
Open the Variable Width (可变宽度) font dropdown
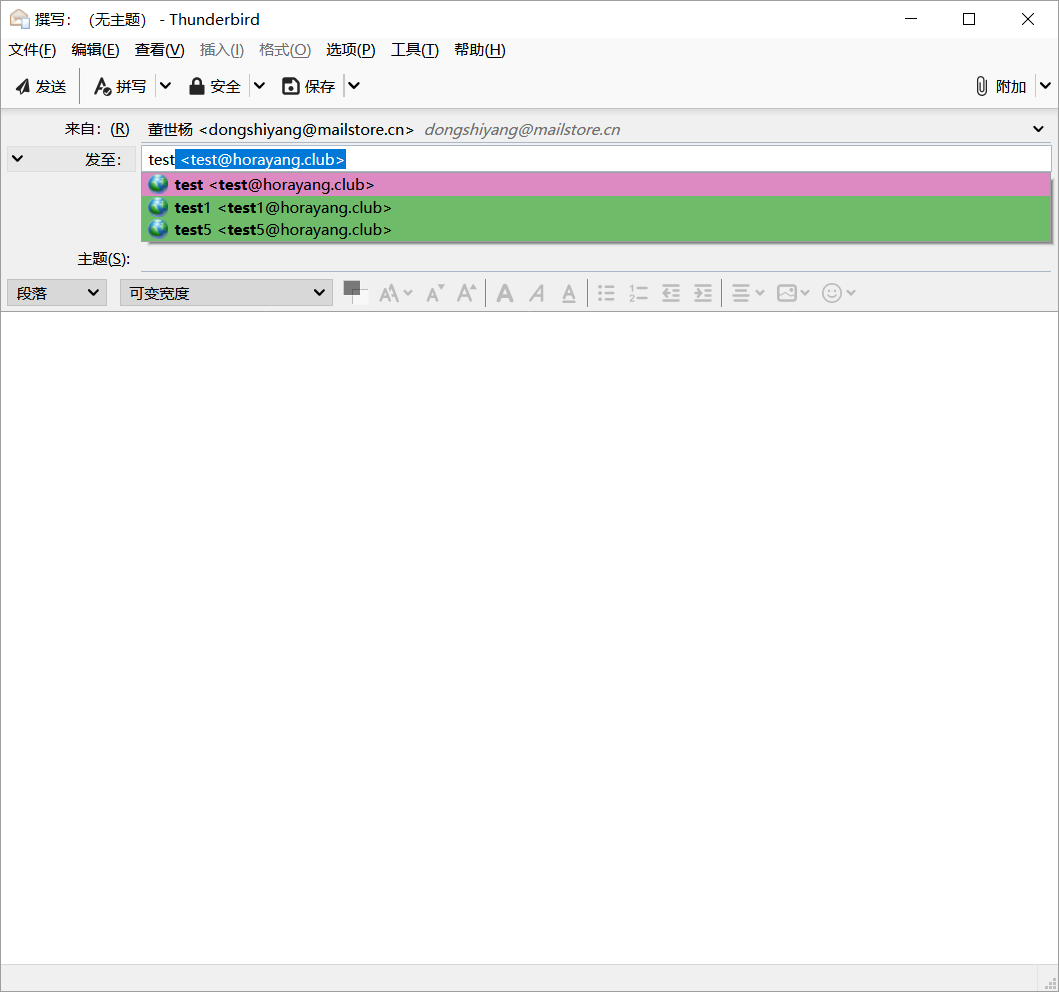[x=226, y=293]
